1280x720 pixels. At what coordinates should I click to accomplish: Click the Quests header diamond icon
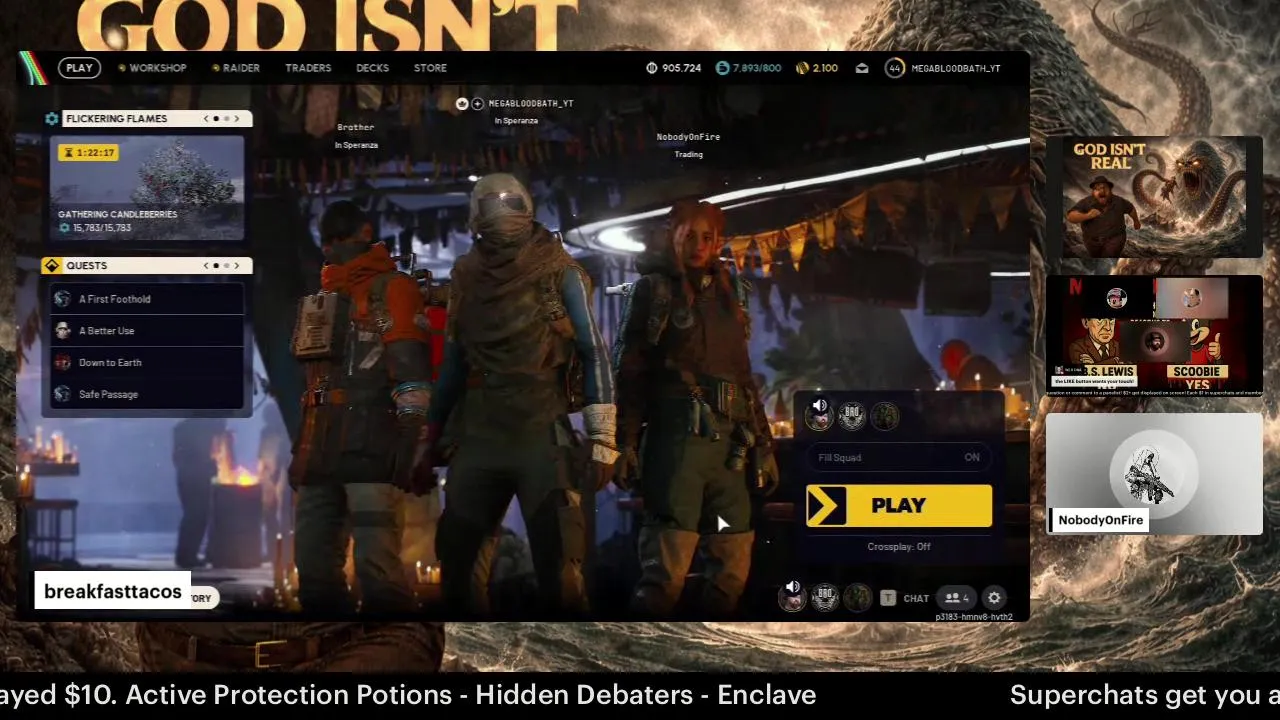(52, 266)
